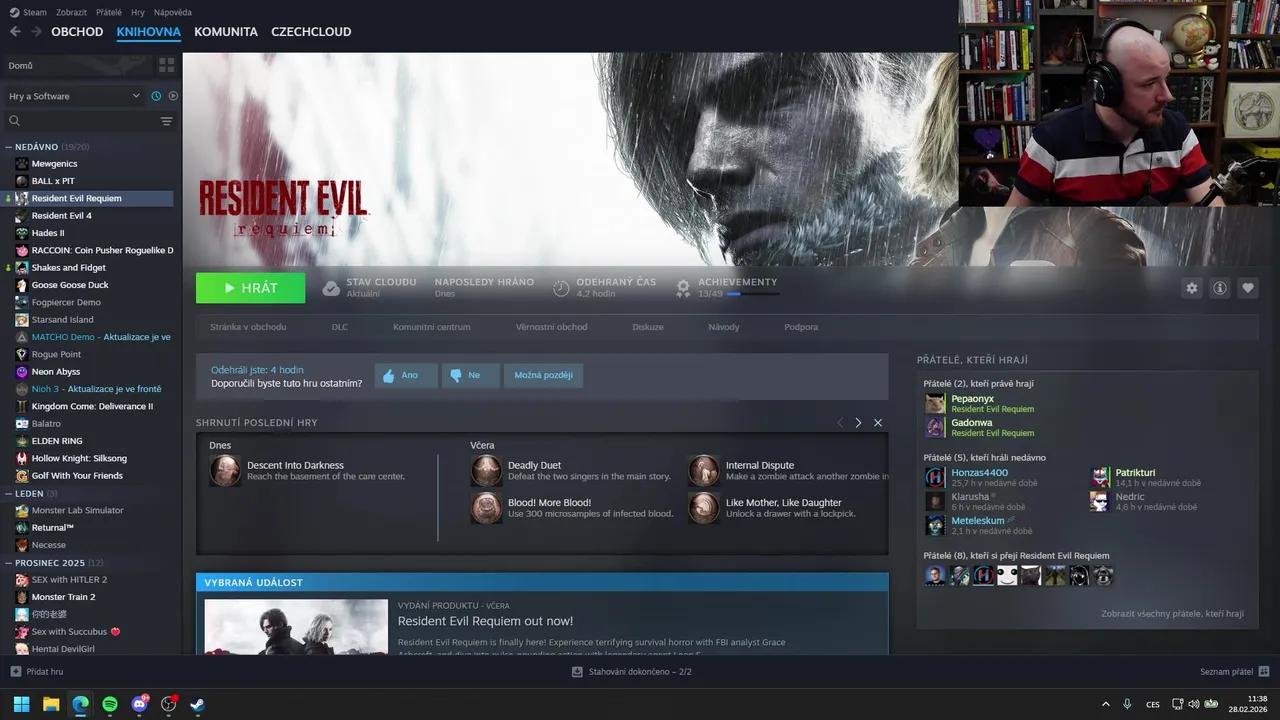
Task: Click the green HRÁT button
Action: pos(251,288)
